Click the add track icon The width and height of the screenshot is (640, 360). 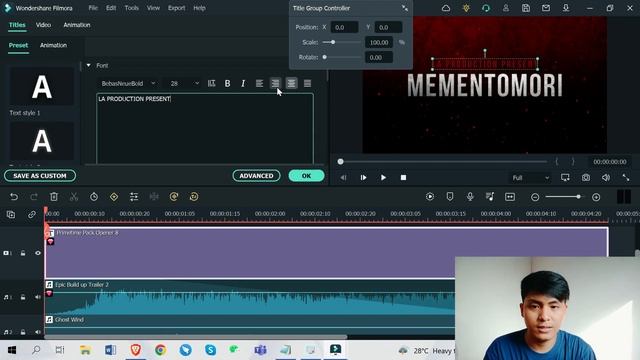pyautogui.click(x=11, y=214)
